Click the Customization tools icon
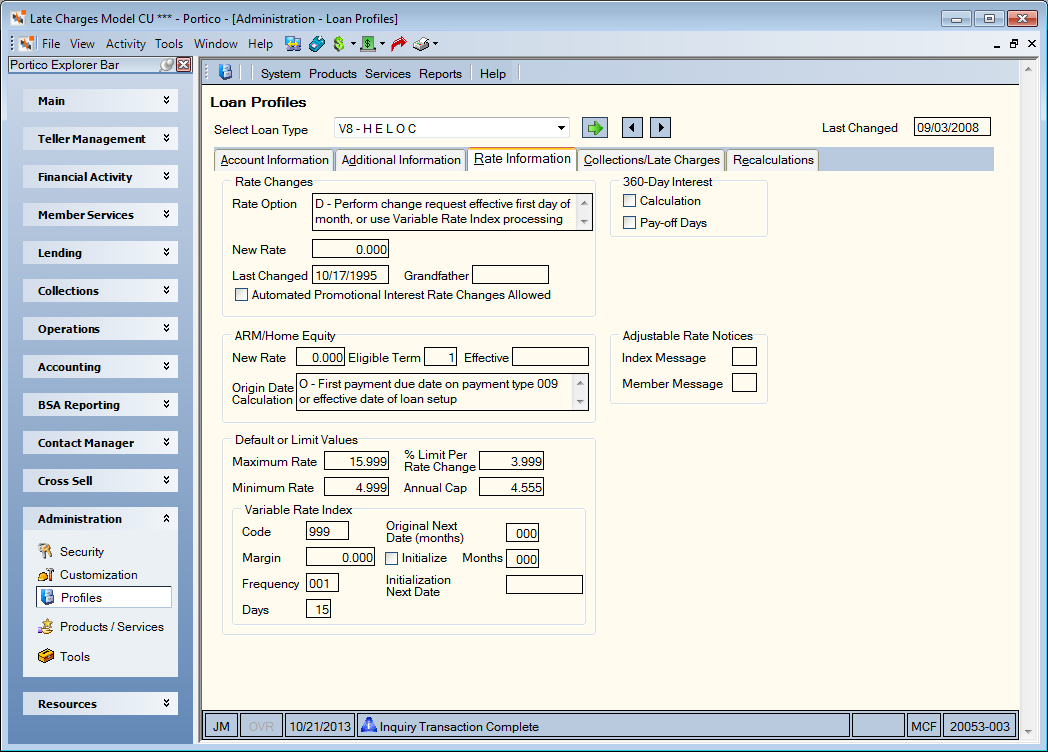1048x752 pixels. point(45,575)
